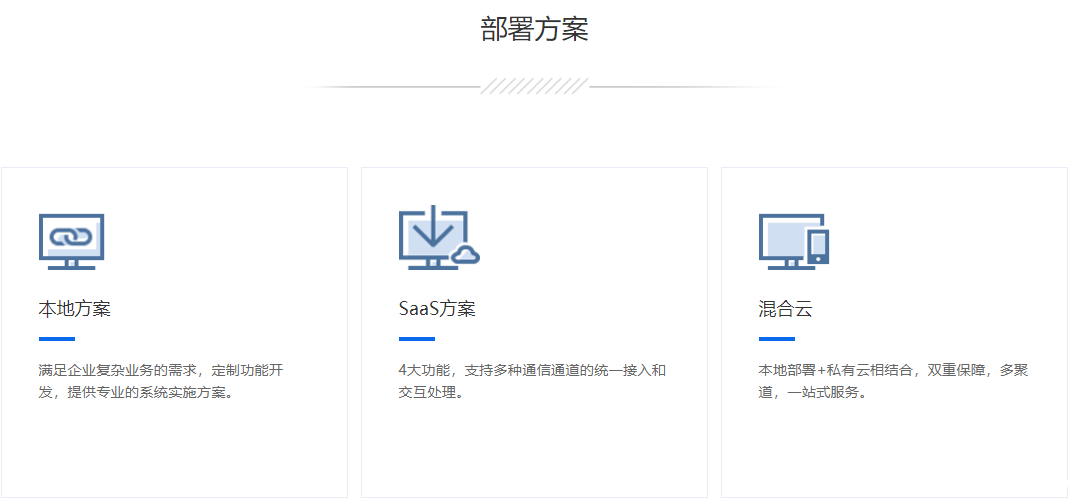Open the 混合云 heading
Viewport: 1070px width, 499px height.
tap(785, 308)
